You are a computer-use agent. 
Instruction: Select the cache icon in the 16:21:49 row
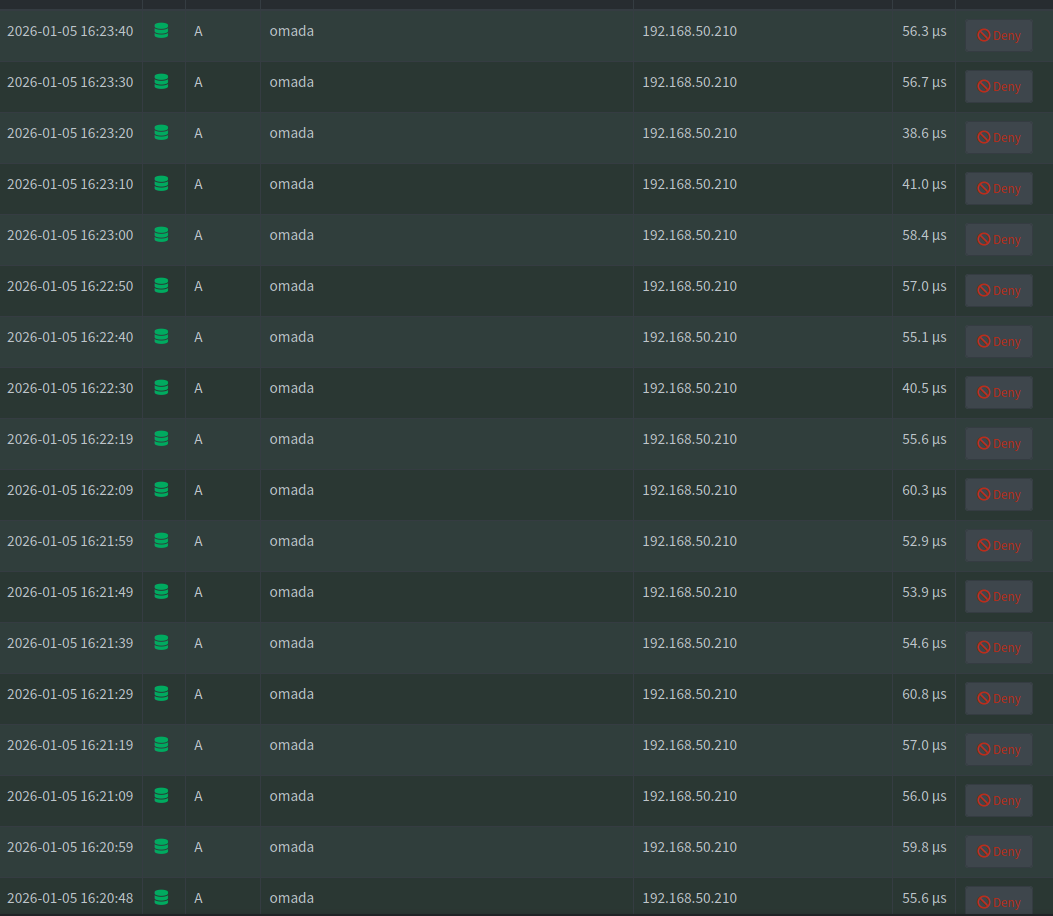pos(161,592)
